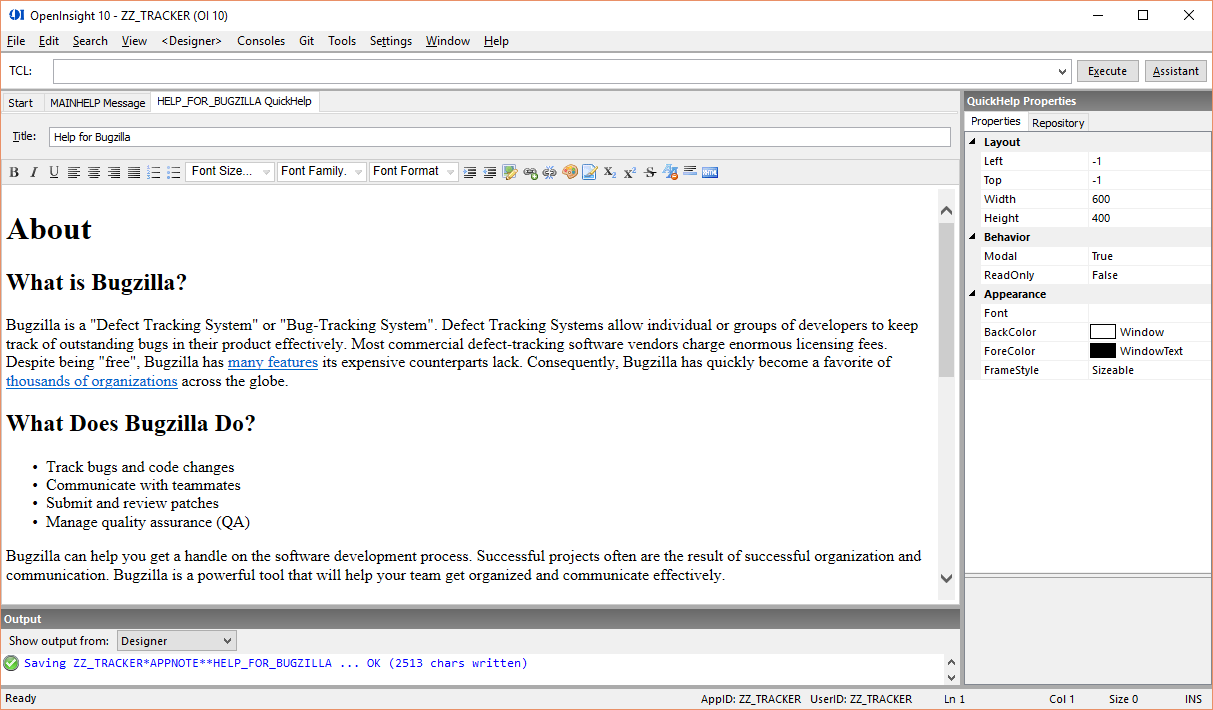The height and width of the screenshot is (710, 1213).
Task: Click the remove link icon
Action: click(x=550, y=172)
